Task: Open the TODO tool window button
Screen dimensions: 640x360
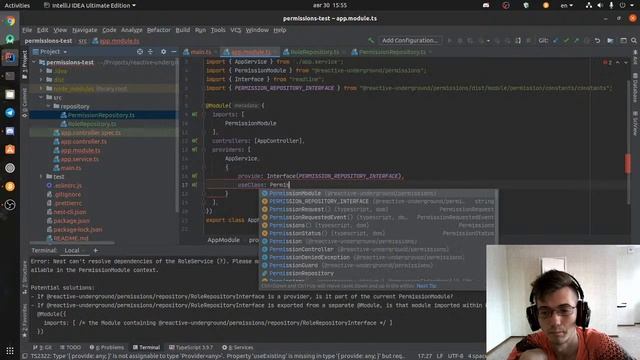Action: tap(70, 347)
